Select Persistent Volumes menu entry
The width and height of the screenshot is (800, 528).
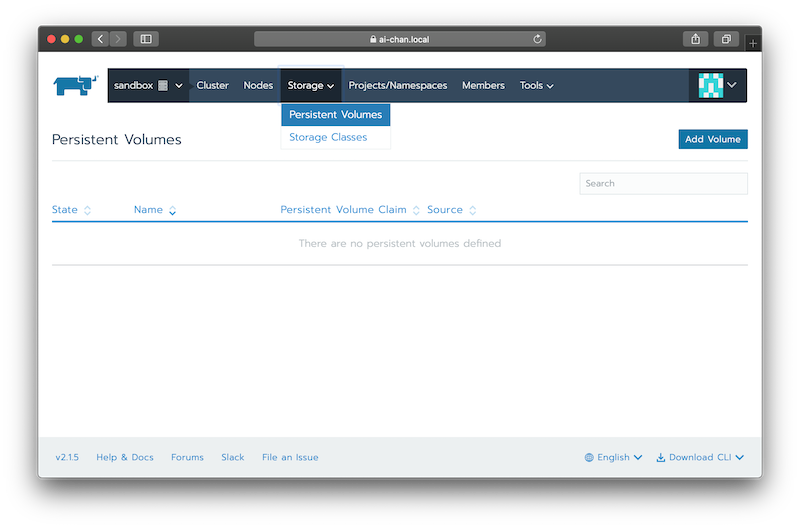[x=335, y=114]
